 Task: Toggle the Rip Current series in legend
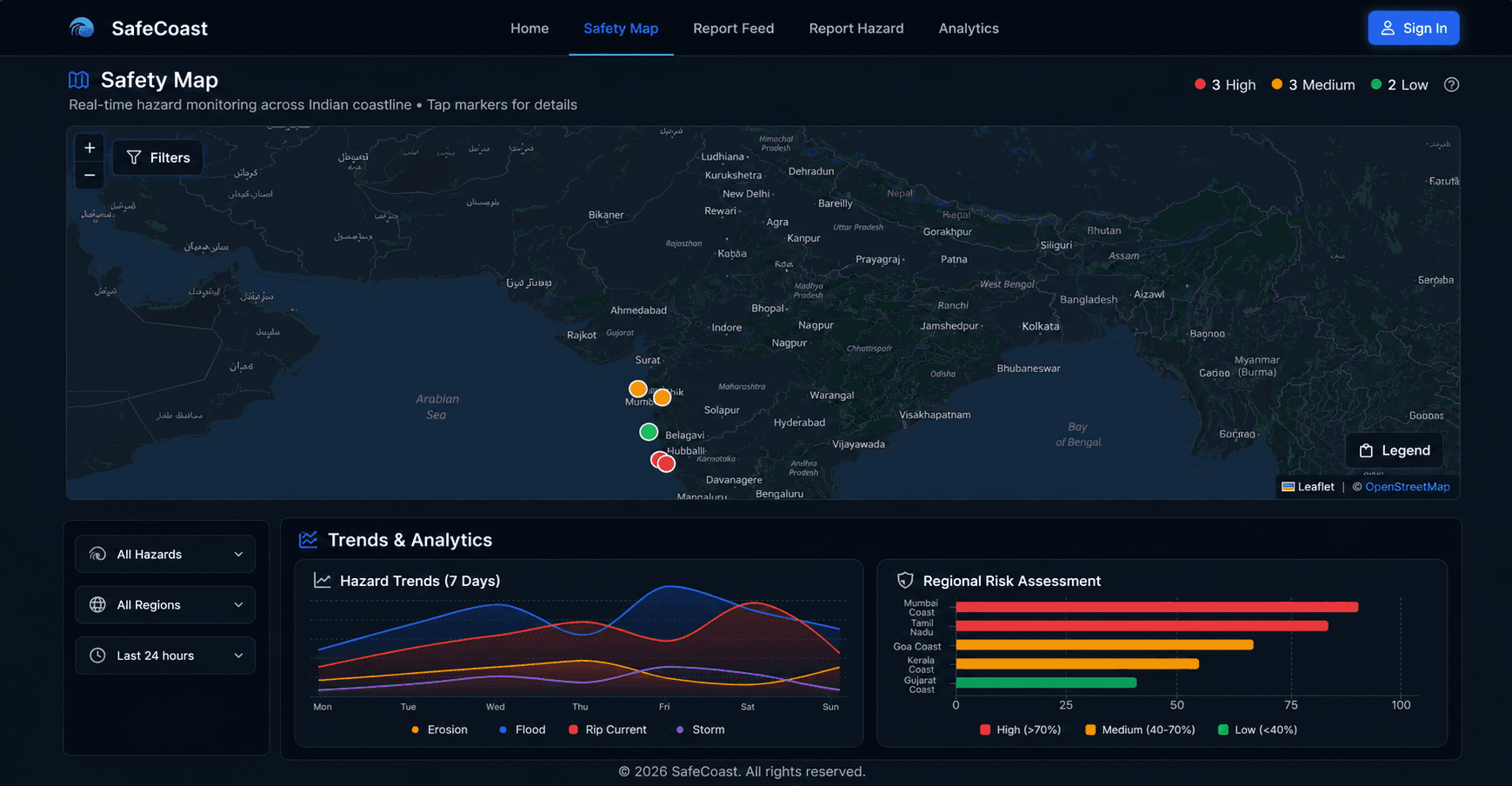tap(608, 729)
